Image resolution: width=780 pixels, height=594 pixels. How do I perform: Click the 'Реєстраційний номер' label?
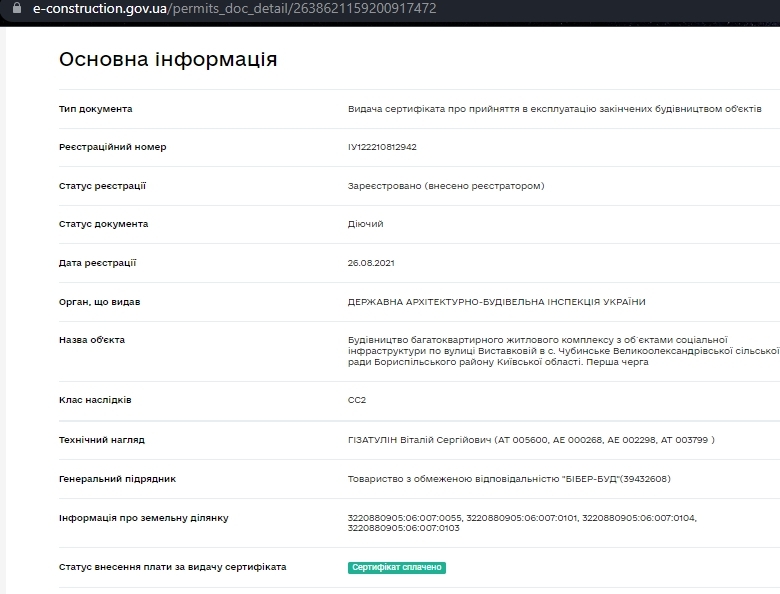(x=112, y=147)
